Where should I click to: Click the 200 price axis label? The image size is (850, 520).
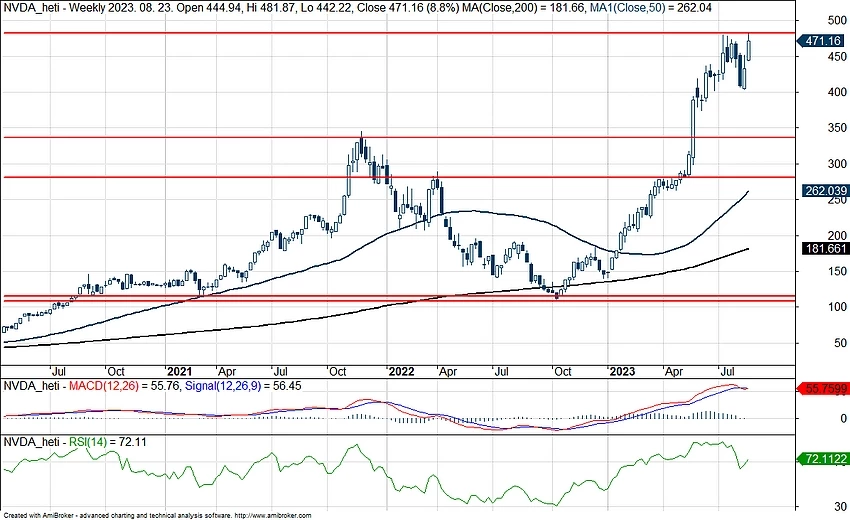click(837, 235)
